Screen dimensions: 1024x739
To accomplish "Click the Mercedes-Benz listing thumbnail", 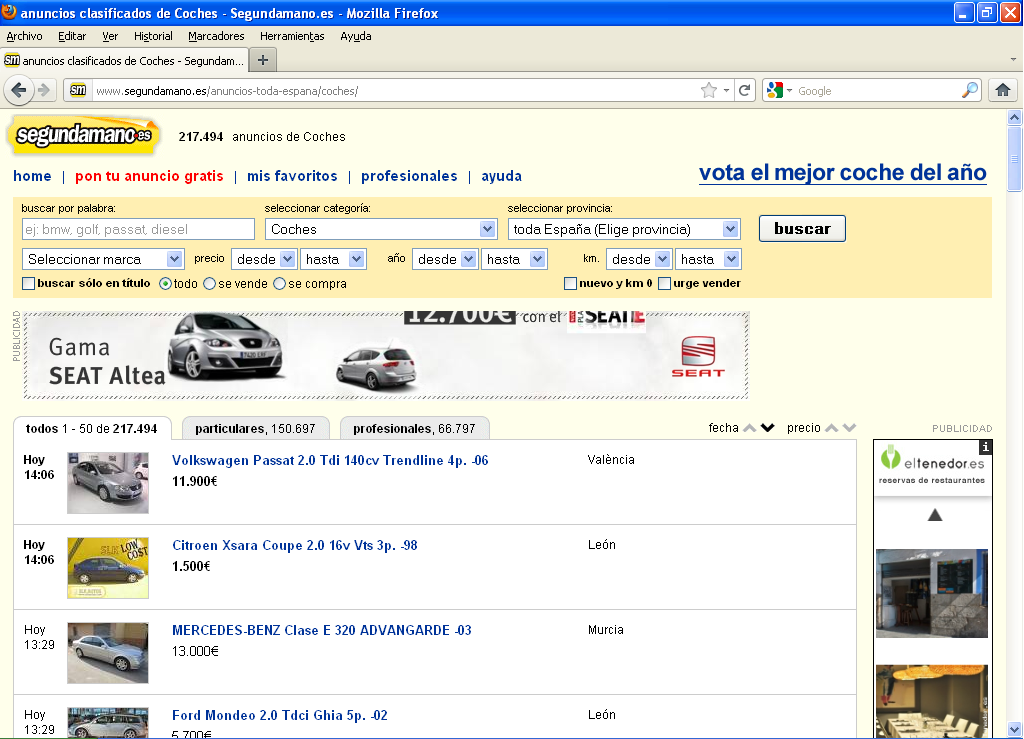I will (x=108, y=653).
